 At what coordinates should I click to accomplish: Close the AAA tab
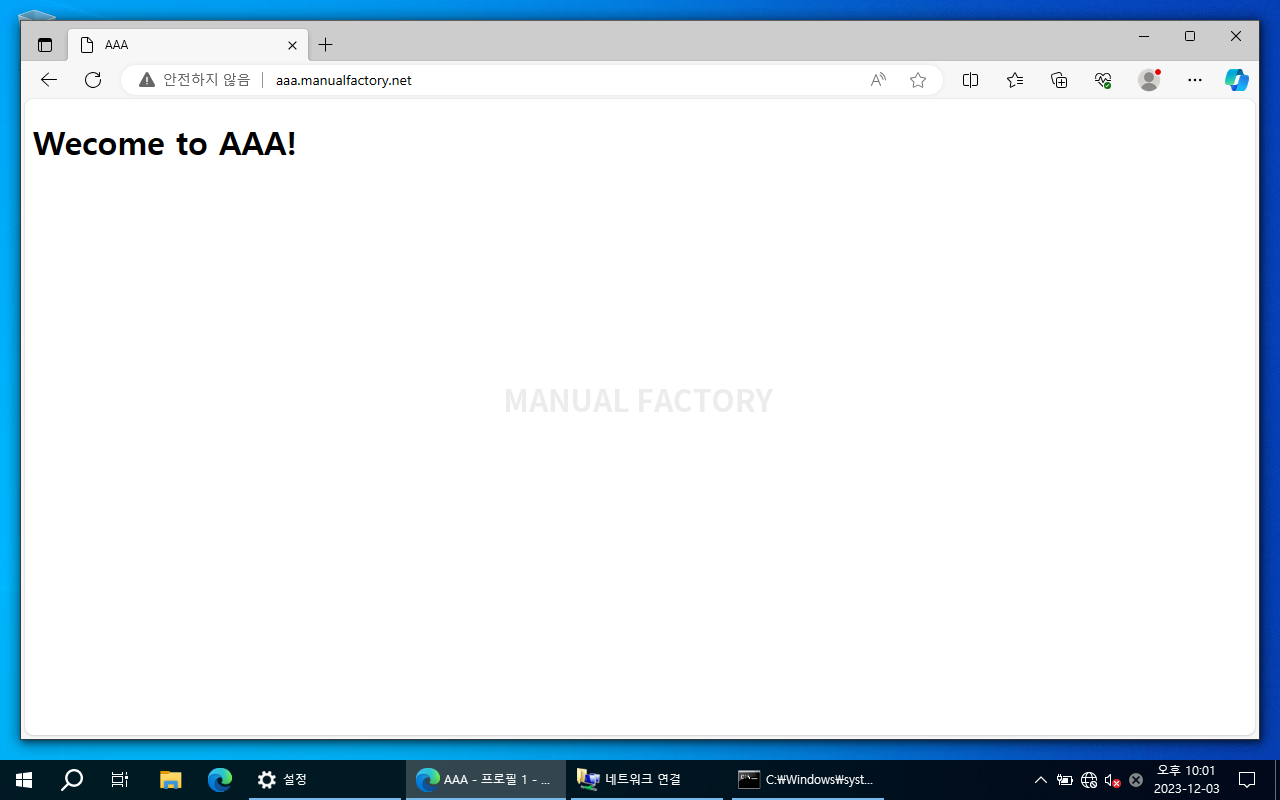click(x=292, y=45)
